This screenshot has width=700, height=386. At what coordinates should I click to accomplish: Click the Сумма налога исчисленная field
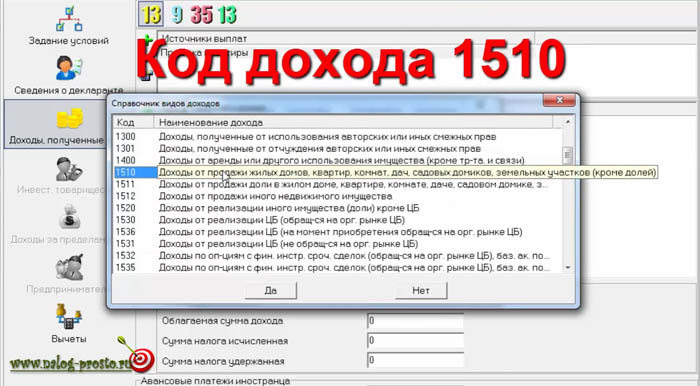pos(415,341)
